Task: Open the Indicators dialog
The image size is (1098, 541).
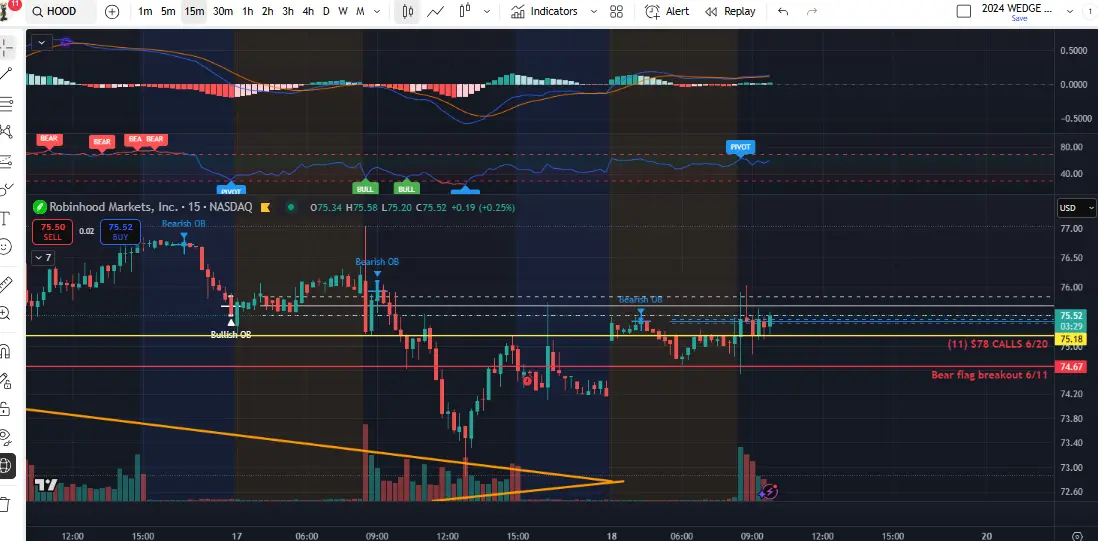Action: 544,11
